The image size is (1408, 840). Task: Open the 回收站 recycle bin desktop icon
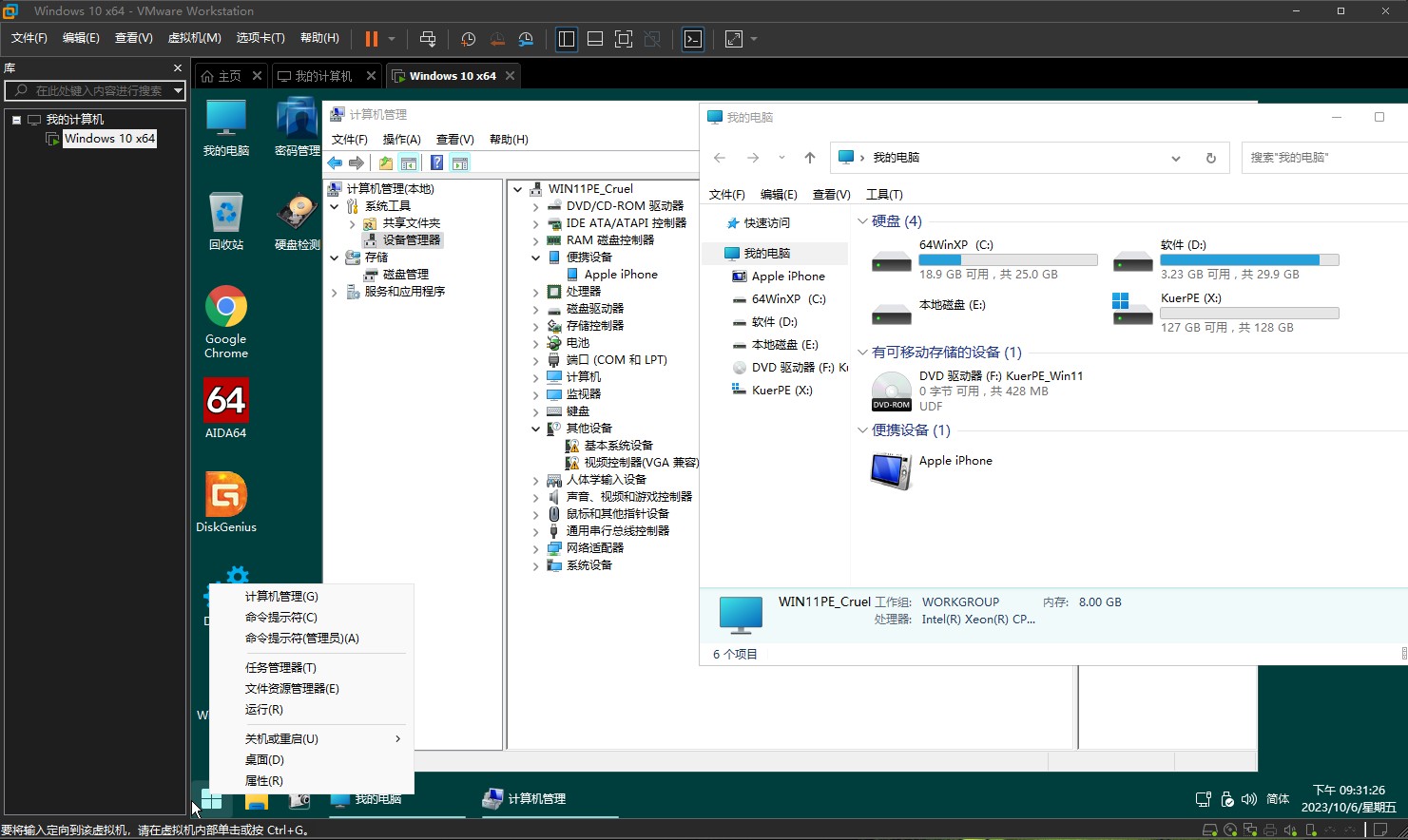(x=226, y=220)
